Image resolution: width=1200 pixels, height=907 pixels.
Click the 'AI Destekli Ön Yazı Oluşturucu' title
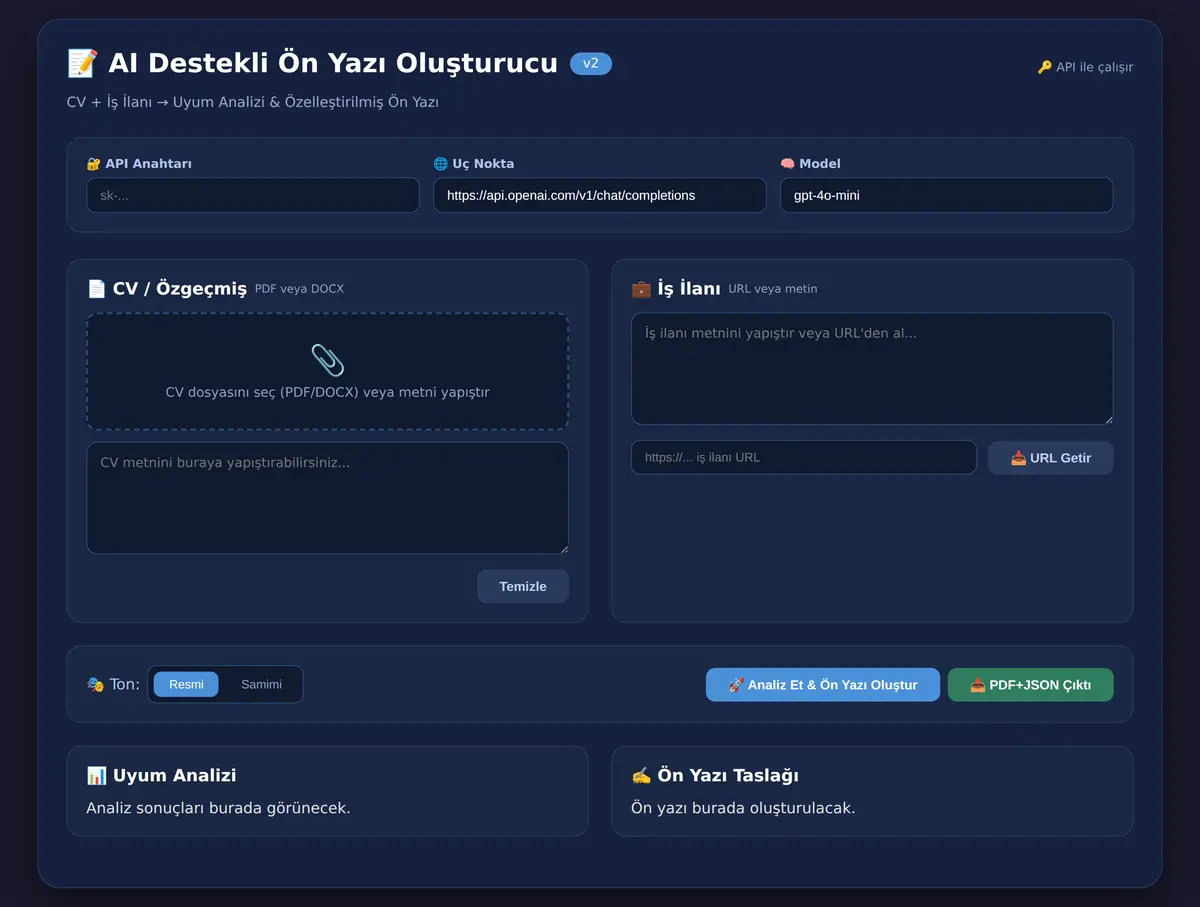coord(333,64)
